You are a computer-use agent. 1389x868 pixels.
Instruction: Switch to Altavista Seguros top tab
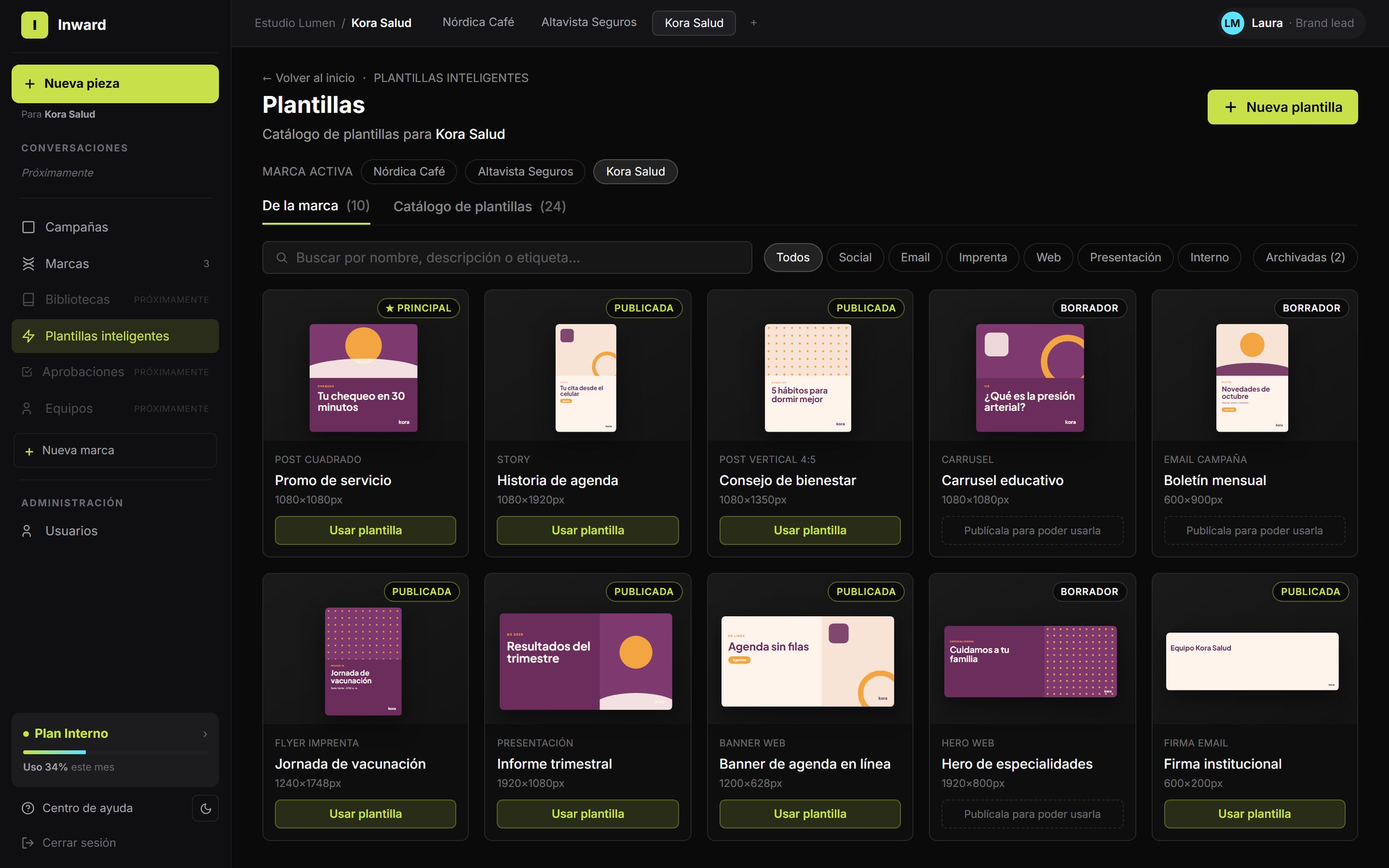[589, 23]
